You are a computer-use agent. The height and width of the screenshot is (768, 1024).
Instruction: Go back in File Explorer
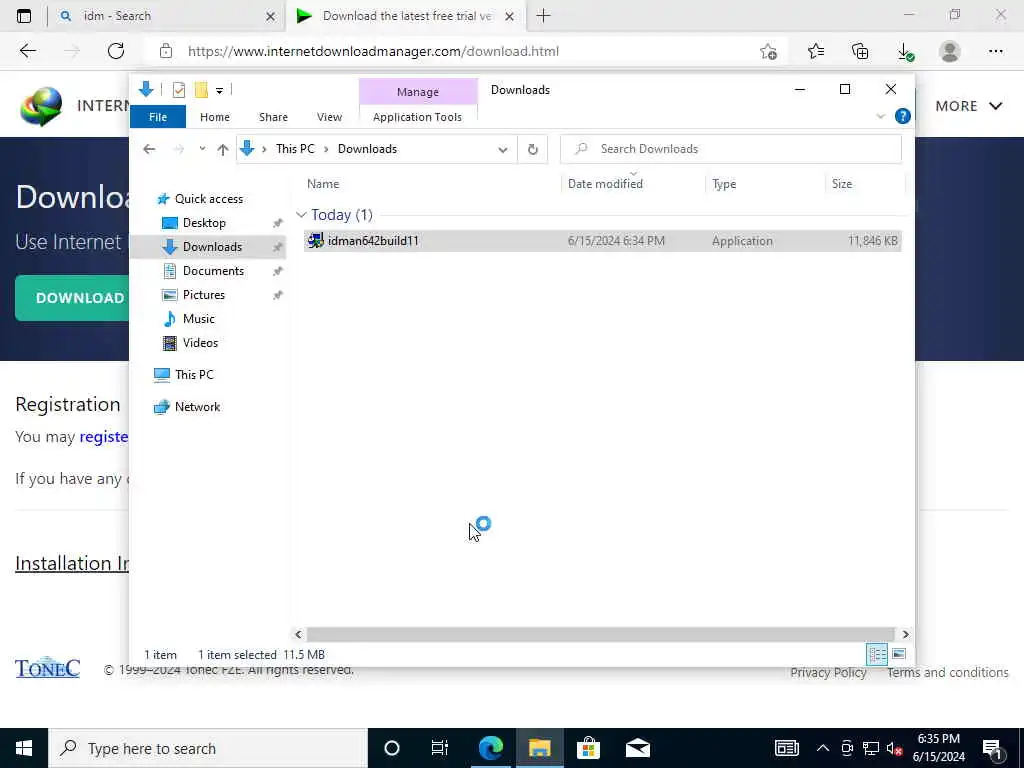pos(149,150)
